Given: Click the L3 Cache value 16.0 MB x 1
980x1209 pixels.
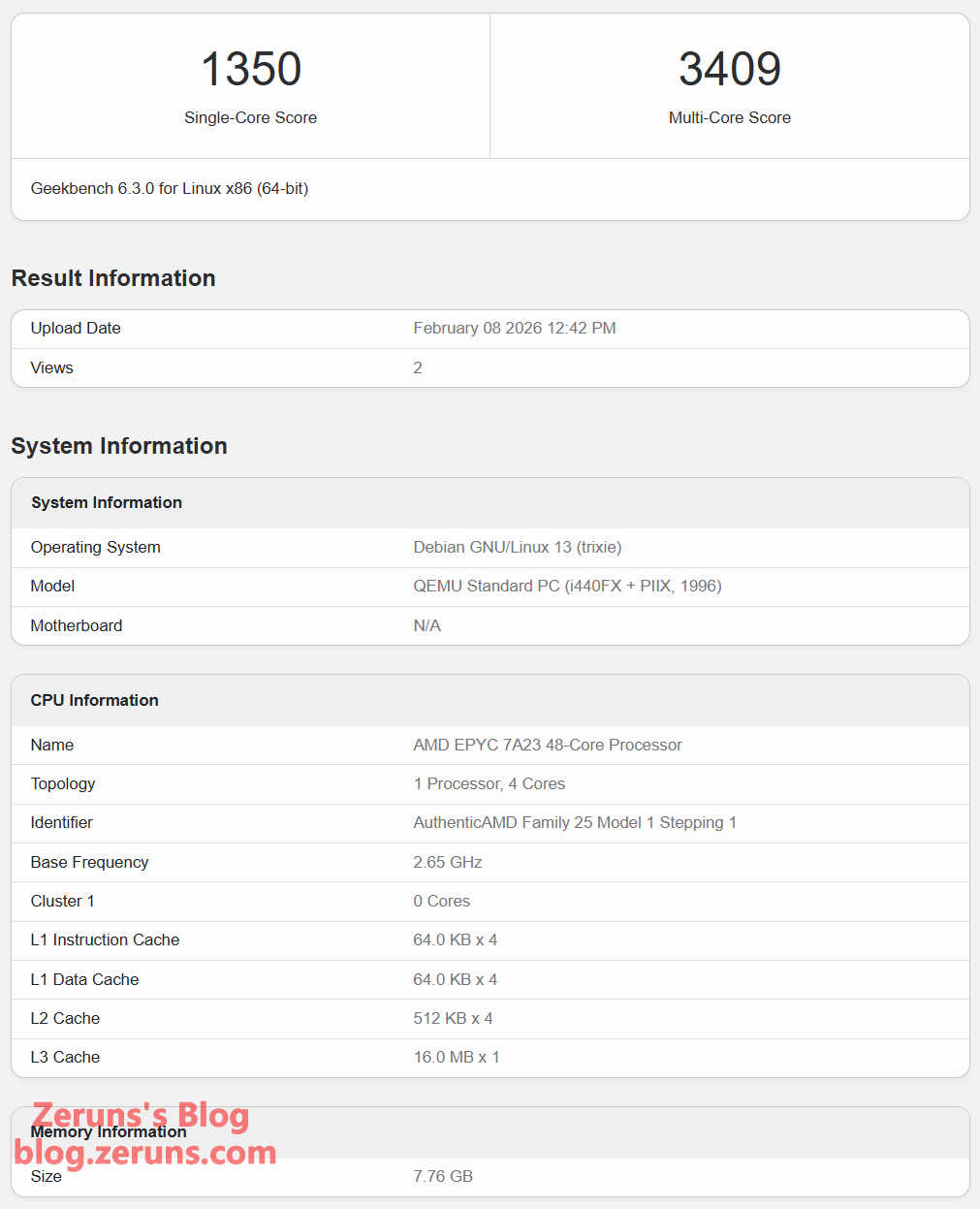Looking at the screenshot, I should 456,1057.
